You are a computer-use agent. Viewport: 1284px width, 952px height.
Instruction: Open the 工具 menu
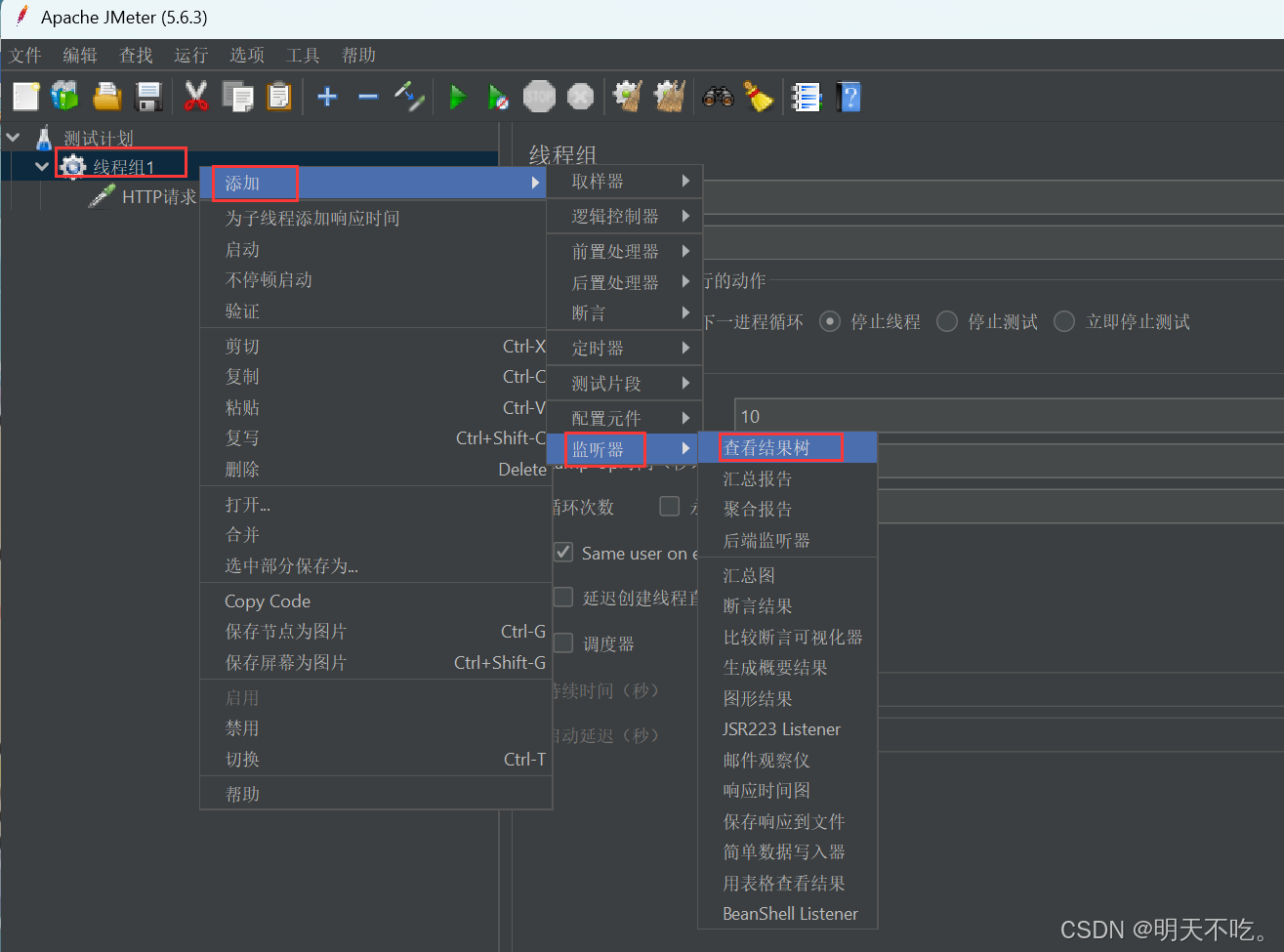pyautogui.click(x=303, y=56)
